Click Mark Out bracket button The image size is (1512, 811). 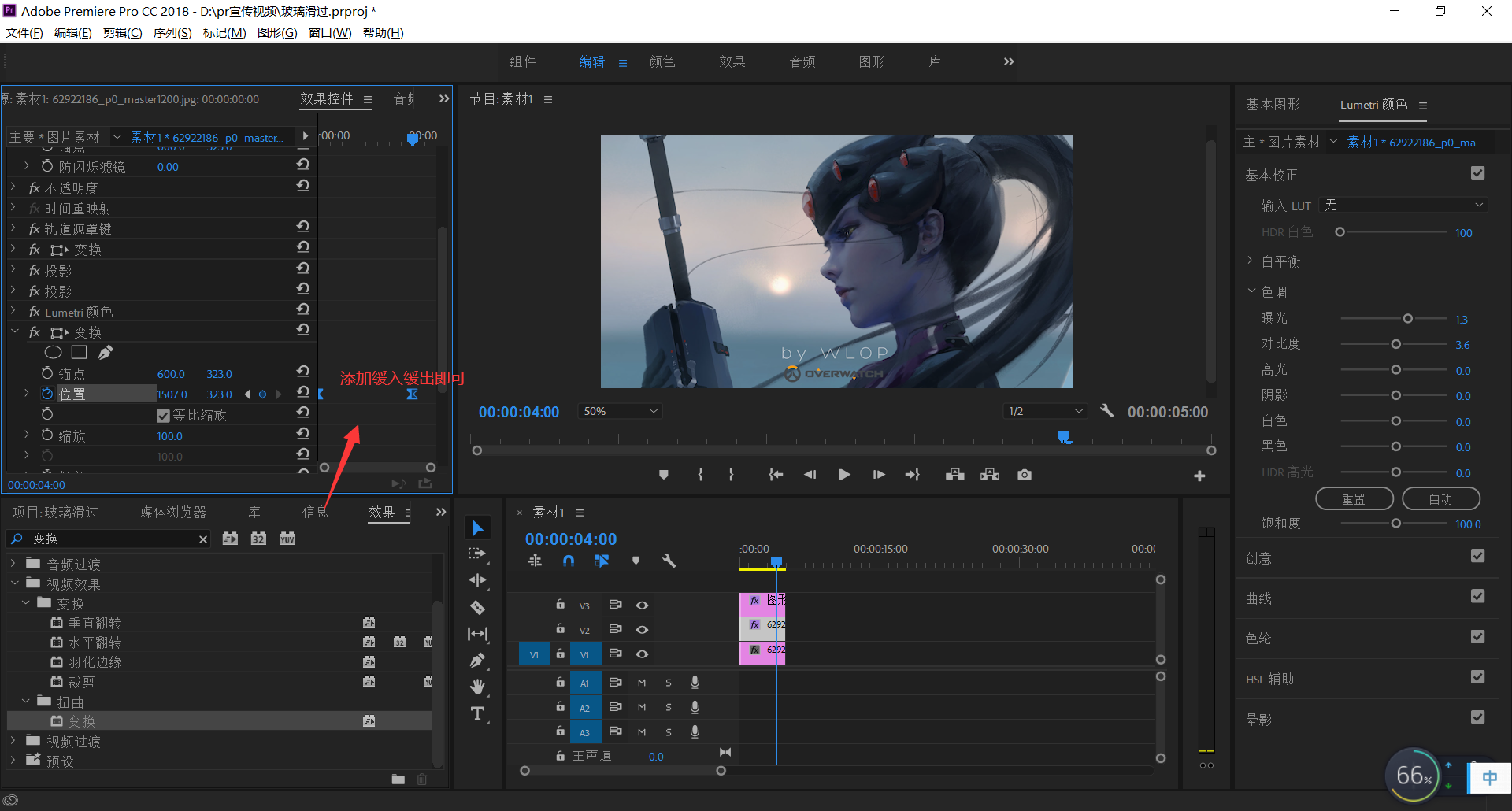732,475
